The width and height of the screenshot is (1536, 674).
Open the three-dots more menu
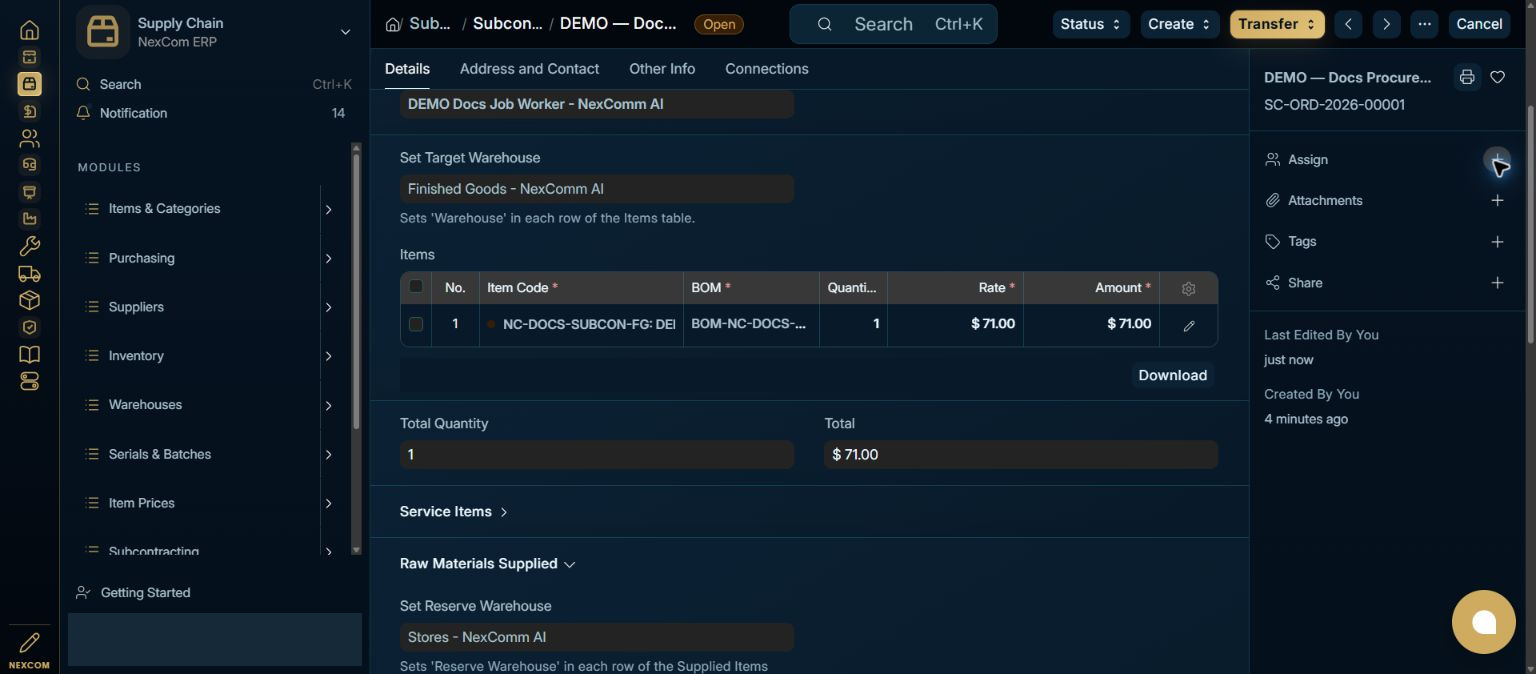[1425, 24]
